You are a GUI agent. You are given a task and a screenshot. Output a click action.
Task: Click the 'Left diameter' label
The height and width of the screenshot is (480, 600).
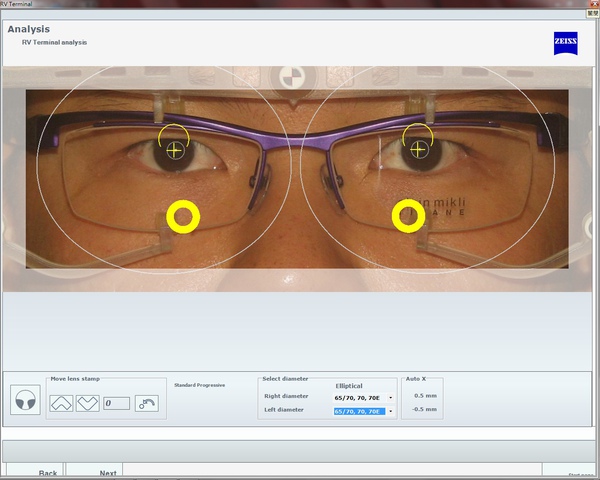point(284,410)
